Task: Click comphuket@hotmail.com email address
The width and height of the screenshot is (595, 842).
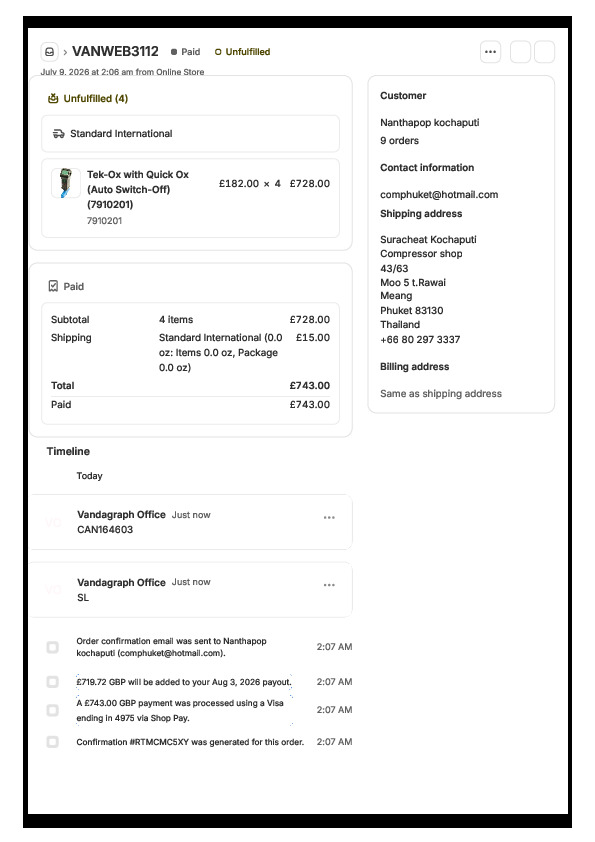Action: [x=439, y=194]
